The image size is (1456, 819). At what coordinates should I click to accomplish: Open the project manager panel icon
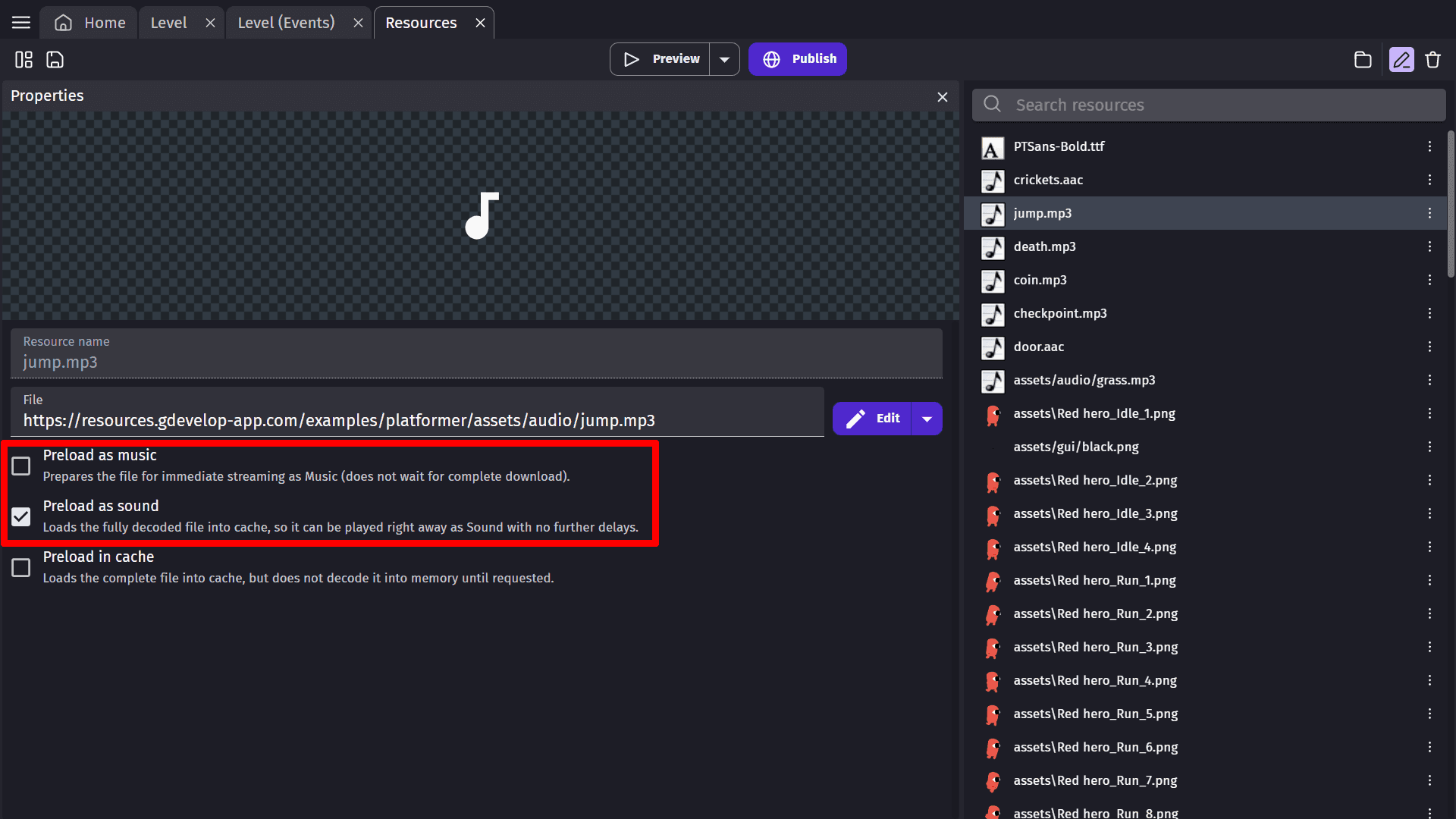pos(24,60)
